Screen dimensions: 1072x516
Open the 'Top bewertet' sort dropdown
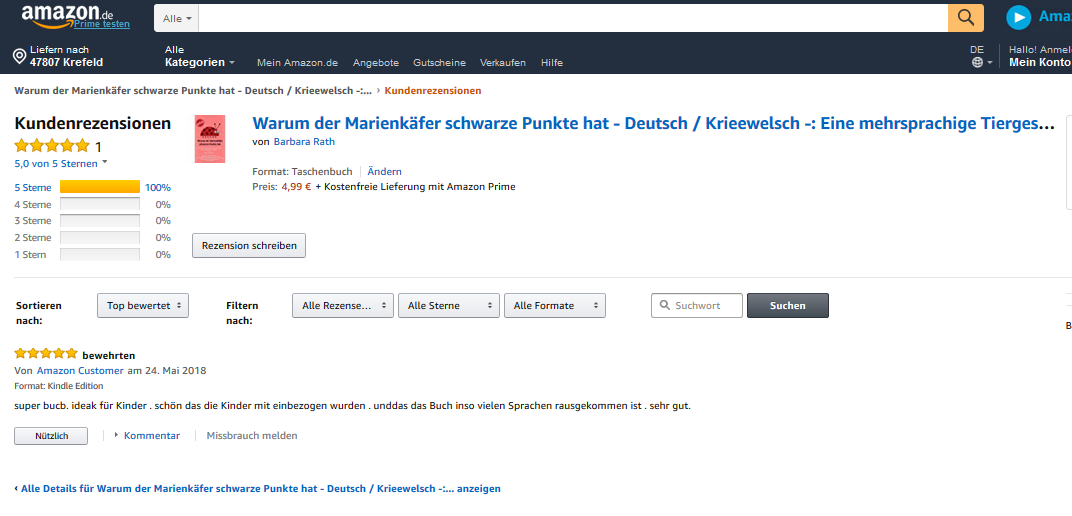click(x=143, y=305)
